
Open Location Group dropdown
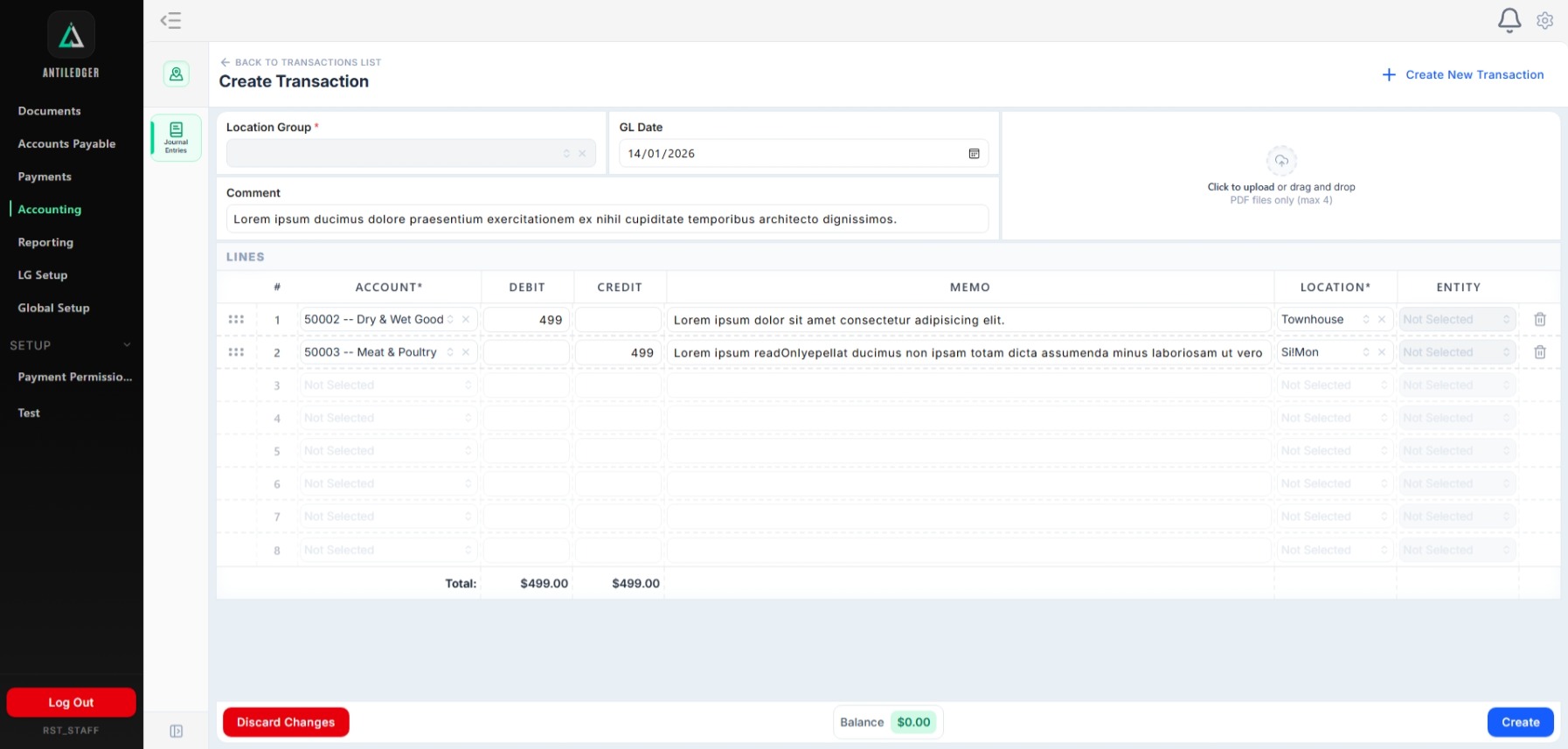(x=411, y=154)
